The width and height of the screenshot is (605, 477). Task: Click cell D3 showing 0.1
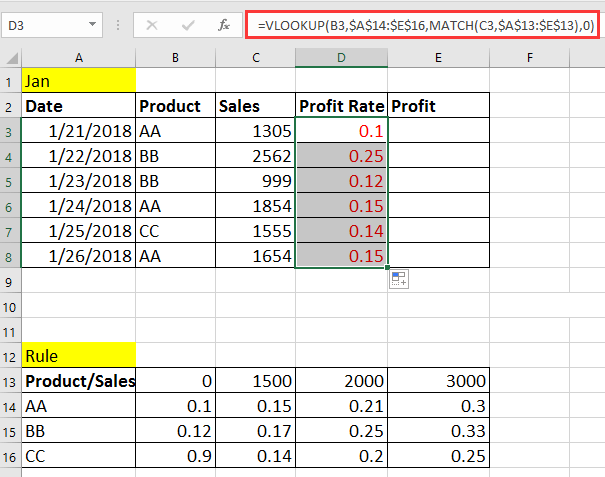341,130
